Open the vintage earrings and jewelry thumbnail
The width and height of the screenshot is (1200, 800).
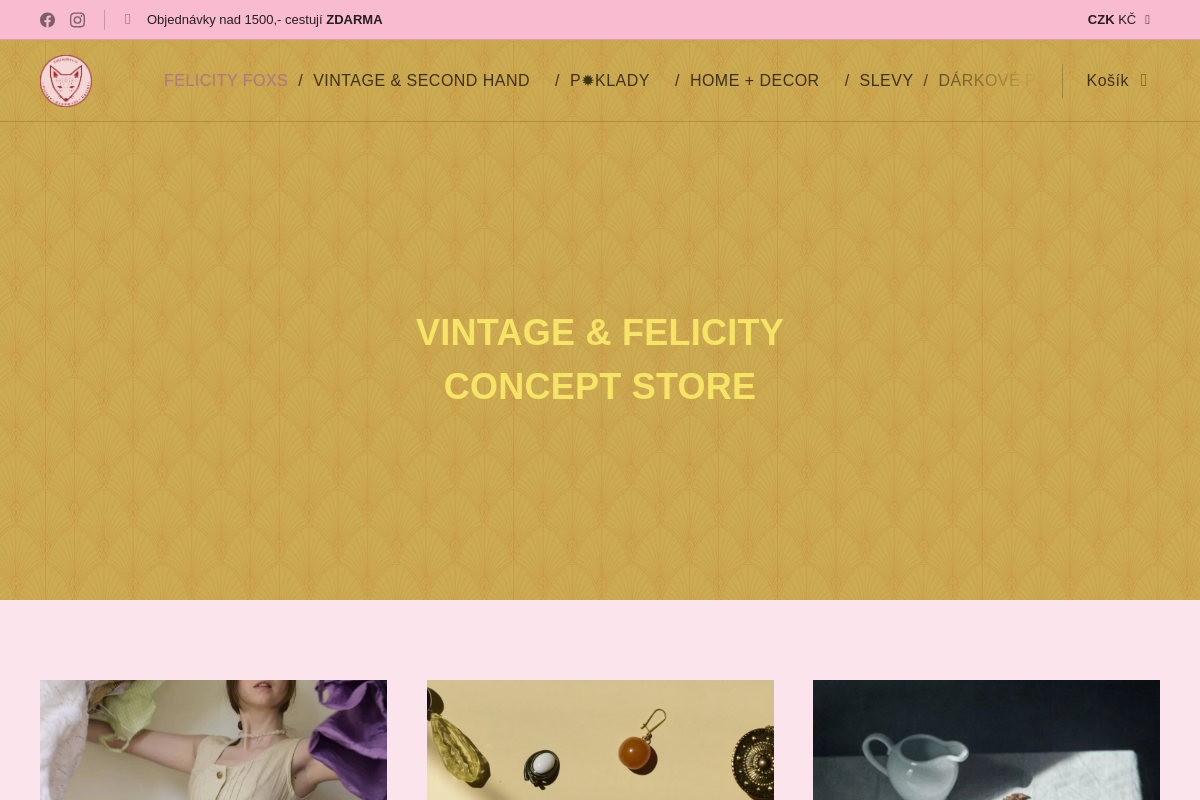point(600,740)
